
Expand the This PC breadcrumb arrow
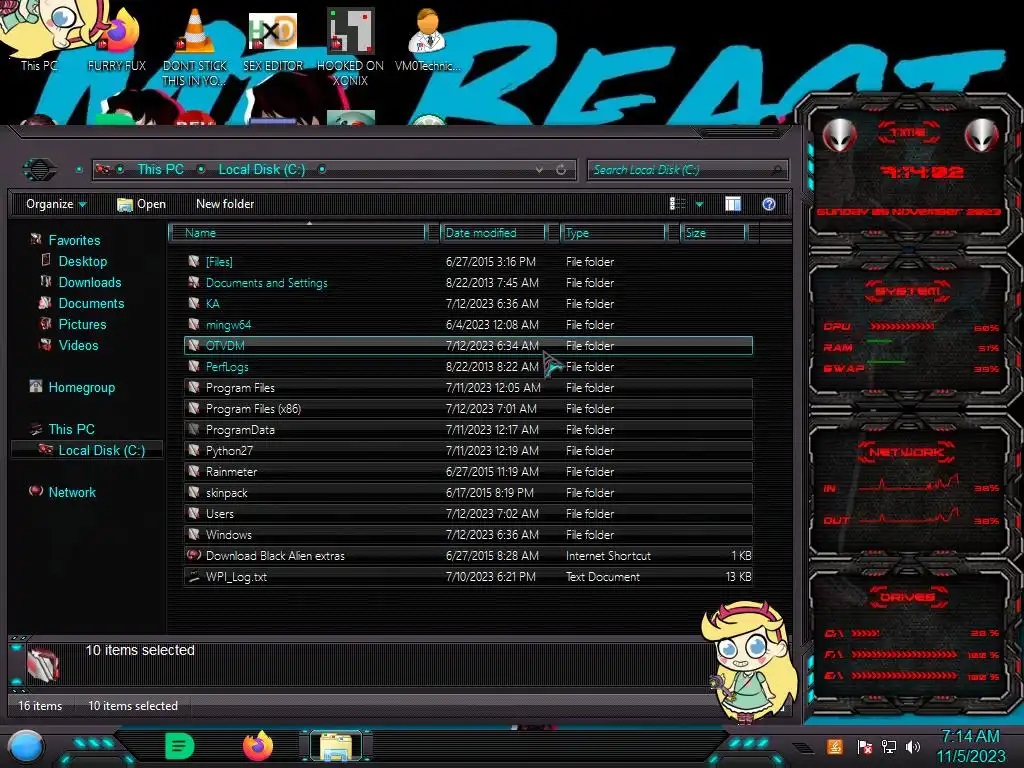tap(201, 170)
